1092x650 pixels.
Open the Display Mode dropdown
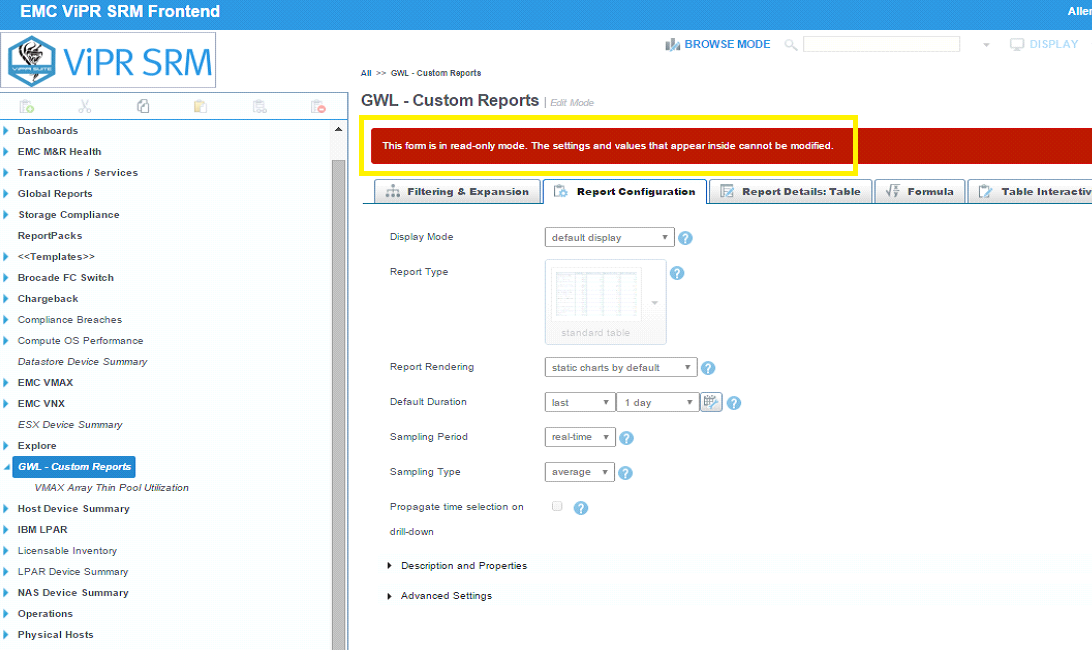pyautogui.click(x=609, y=238)
